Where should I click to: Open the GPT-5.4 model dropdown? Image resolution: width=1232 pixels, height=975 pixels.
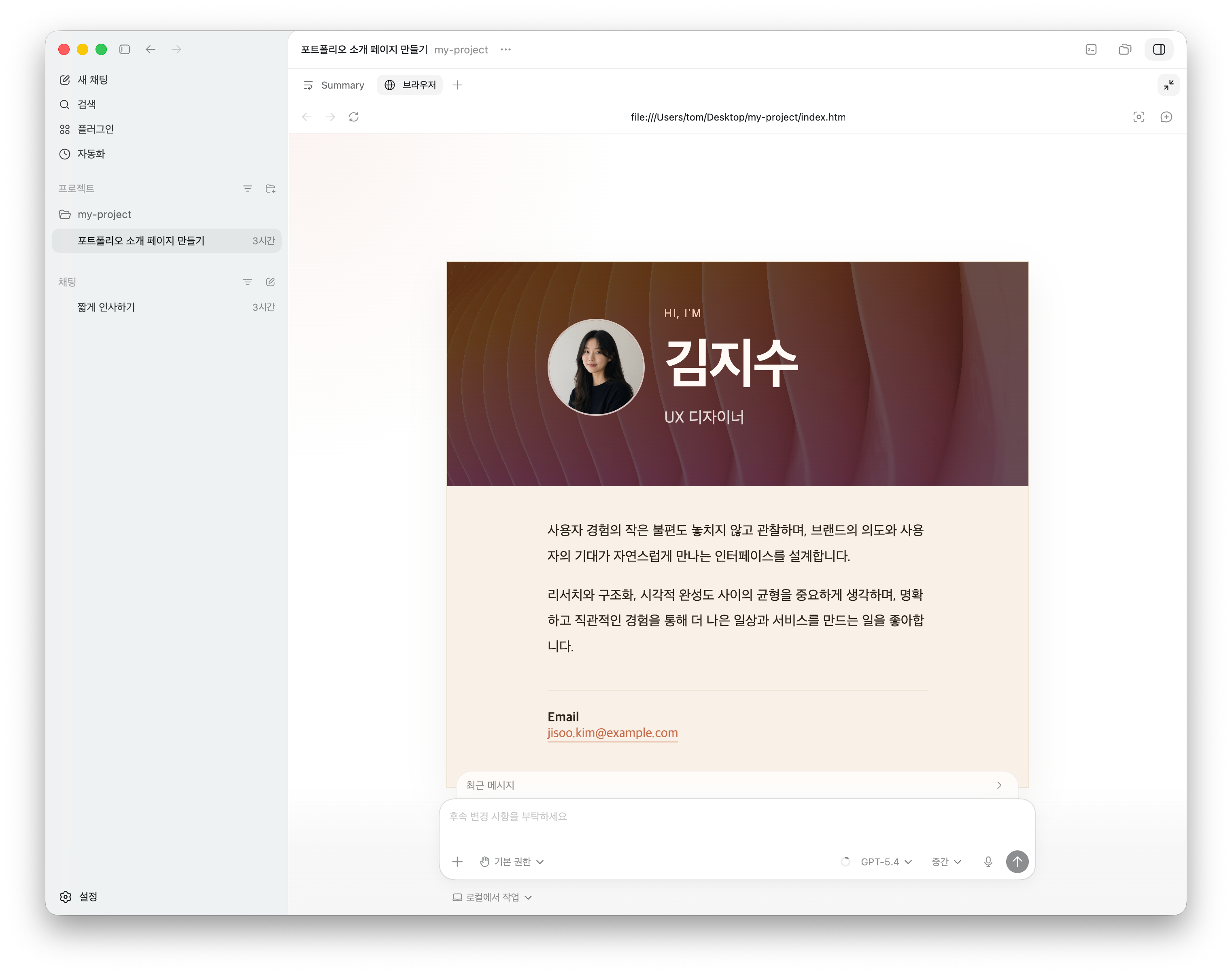point(886,861)
